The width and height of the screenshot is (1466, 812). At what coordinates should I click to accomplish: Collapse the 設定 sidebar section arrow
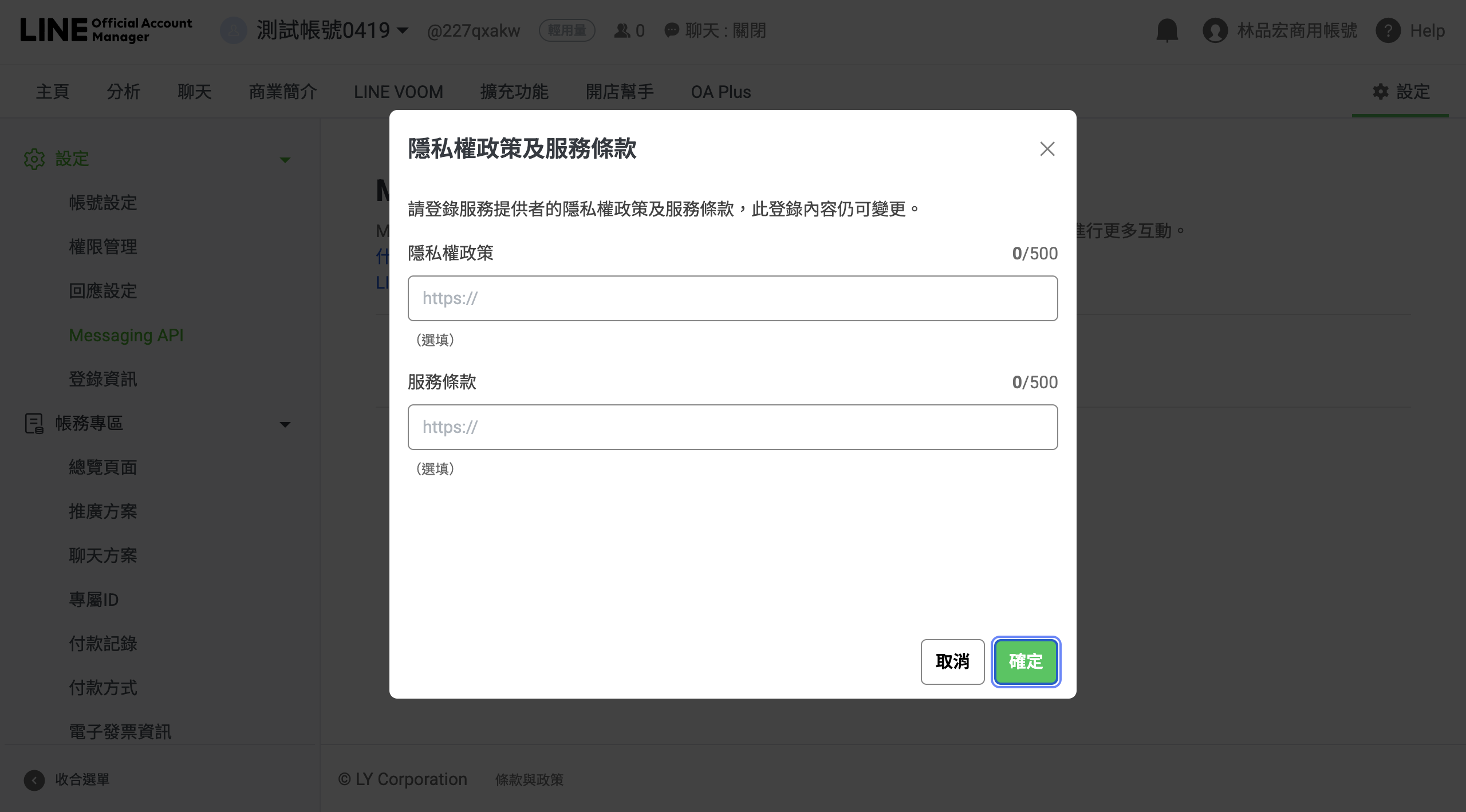point(285,160)
